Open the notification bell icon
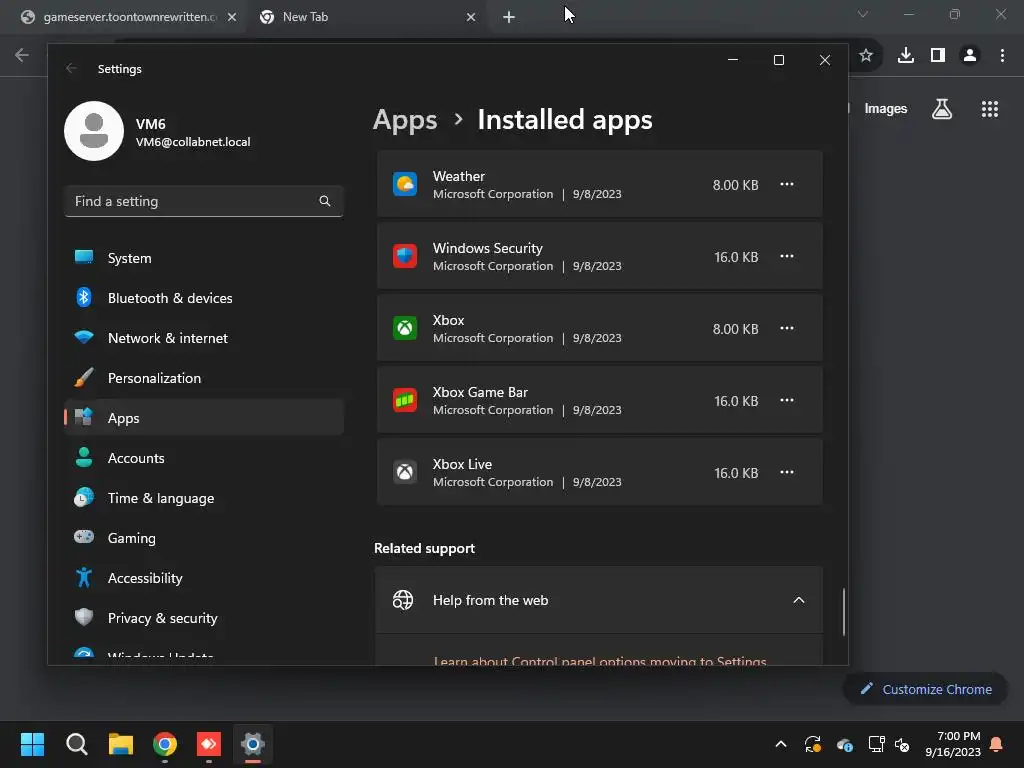Image resolution: width=1024 pixels, height=768 pixels. coord(997,744)
